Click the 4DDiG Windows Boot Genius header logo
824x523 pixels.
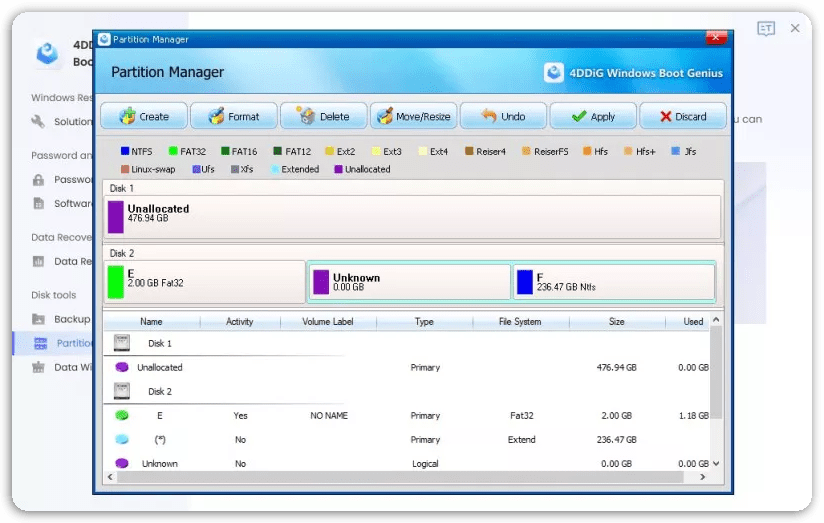click(554, 73)
